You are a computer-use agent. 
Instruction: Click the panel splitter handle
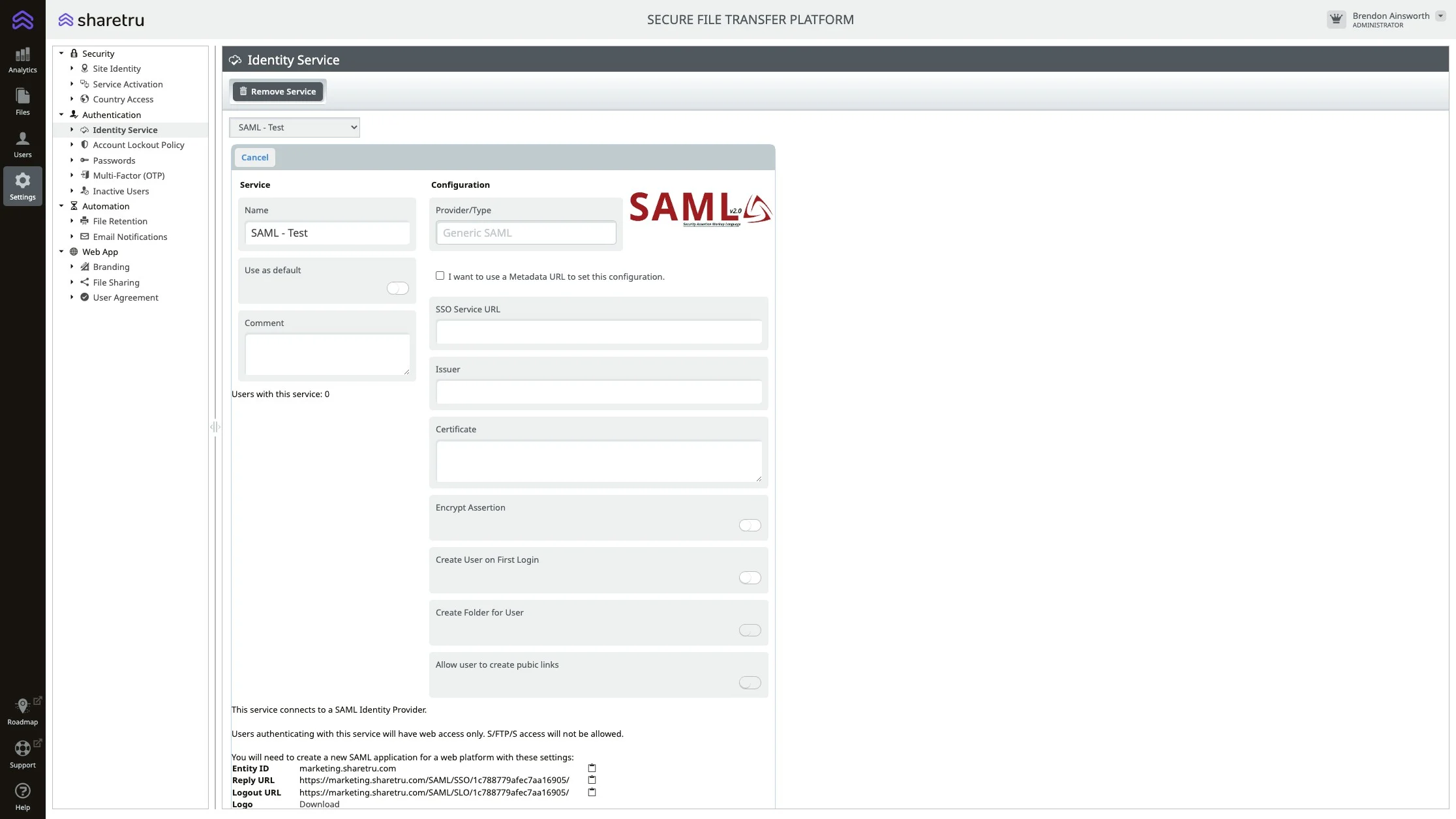point(215,427)
